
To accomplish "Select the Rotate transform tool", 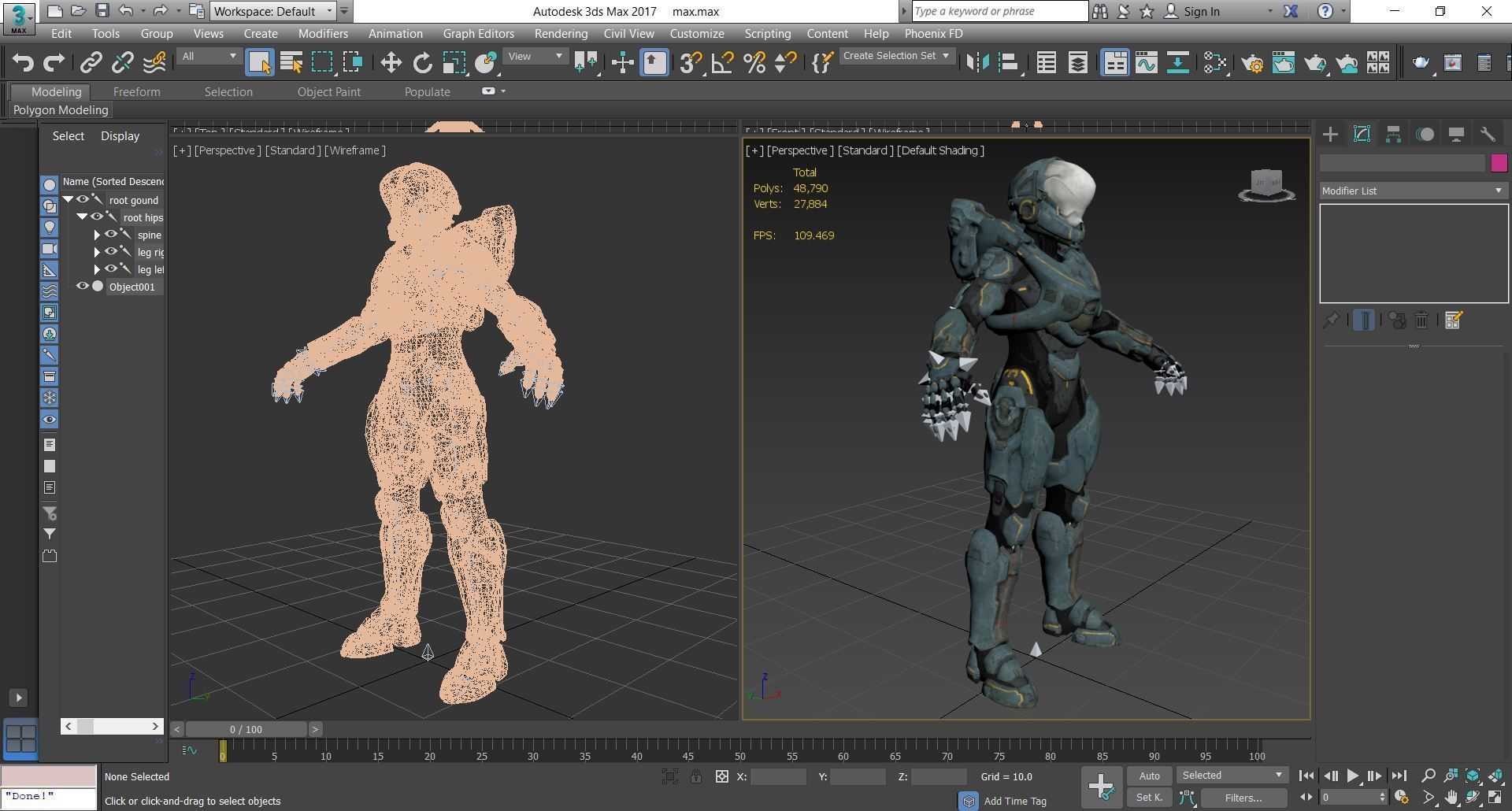I will click(423, 63).
